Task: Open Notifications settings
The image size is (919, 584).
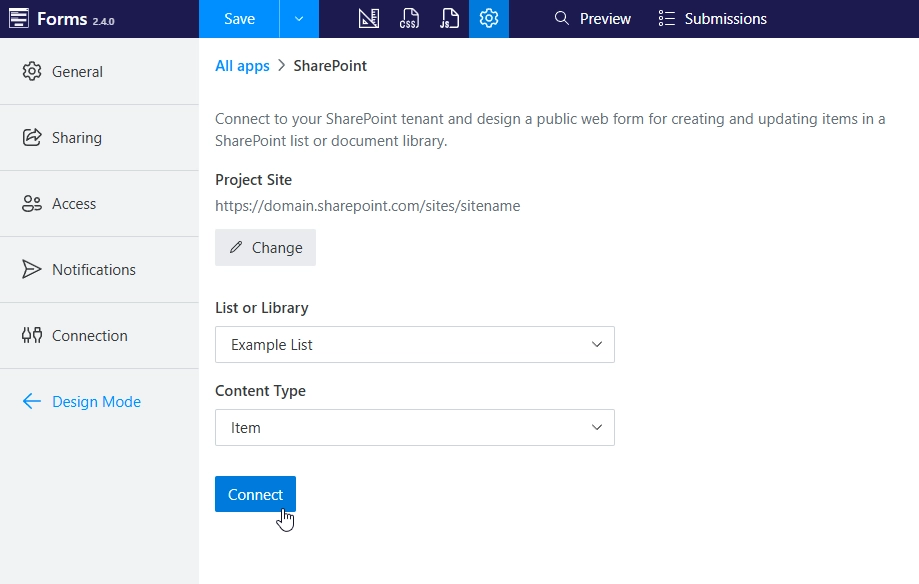Action: coord(99,270)
